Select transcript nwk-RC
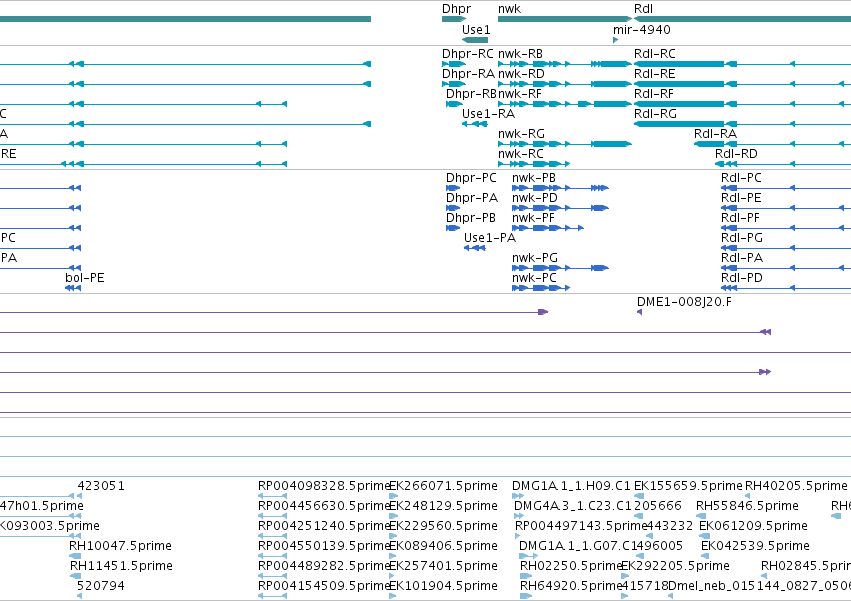 (x=534, y=164)
